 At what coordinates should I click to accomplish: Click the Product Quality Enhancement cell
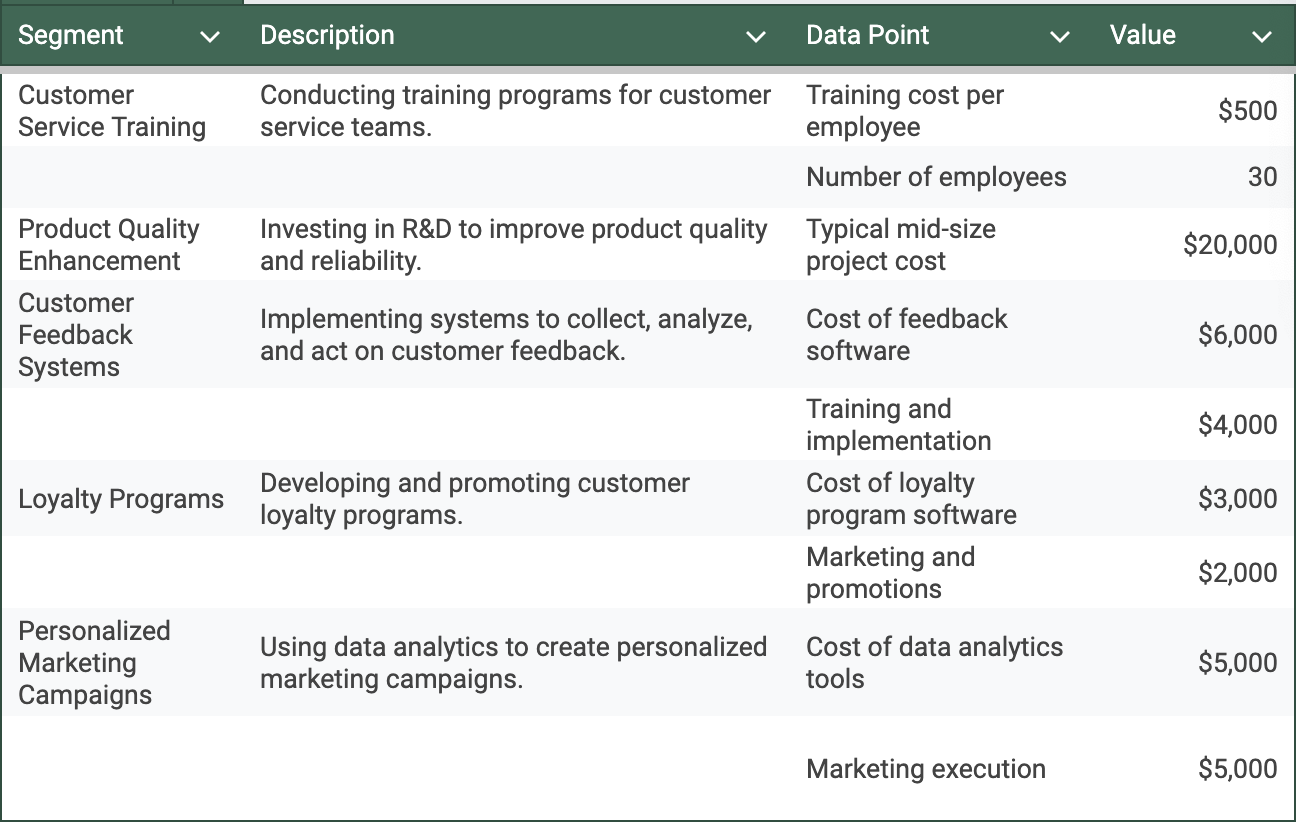109,245
